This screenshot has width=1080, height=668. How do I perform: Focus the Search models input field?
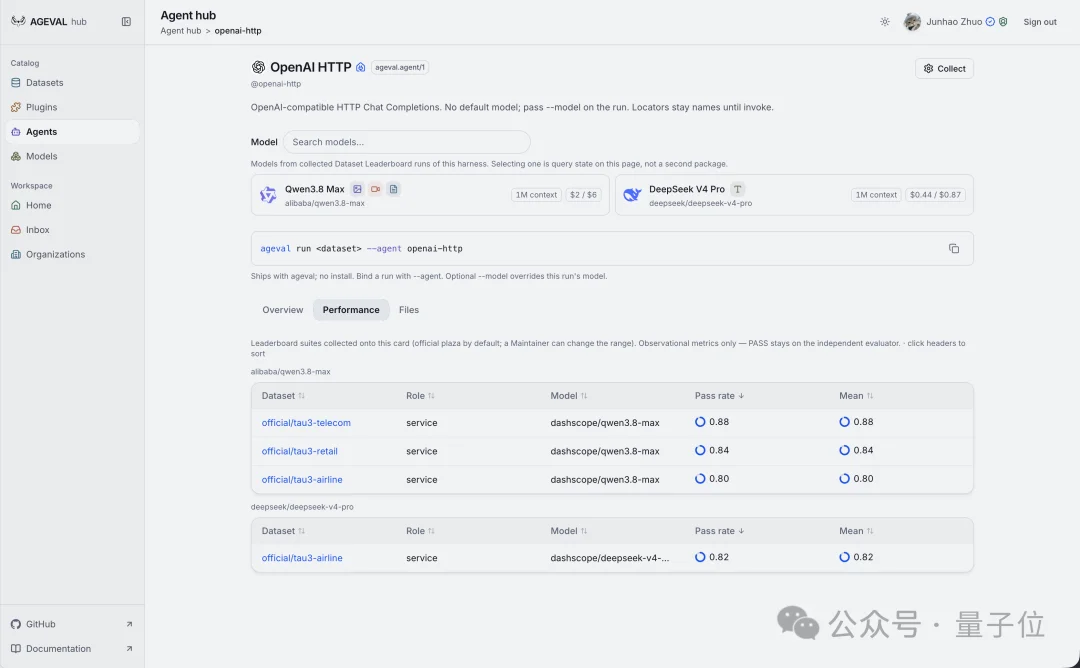(x=406, y=142)
